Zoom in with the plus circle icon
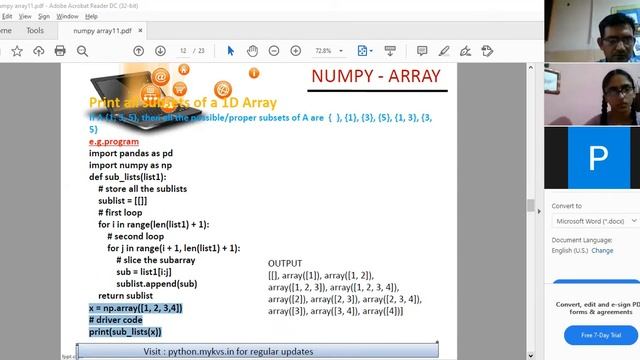The height and width of the screenshot is (360, 640). click(296, 51)
